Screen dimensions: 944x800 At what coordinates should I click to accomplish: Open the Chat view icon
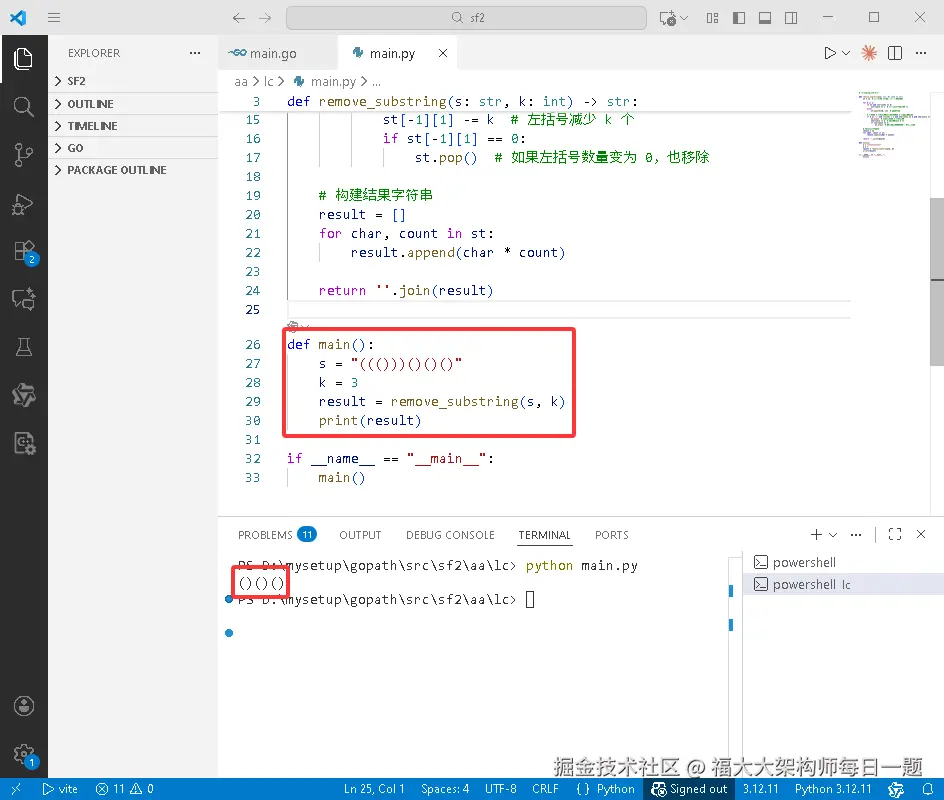[x=23, y=299]
